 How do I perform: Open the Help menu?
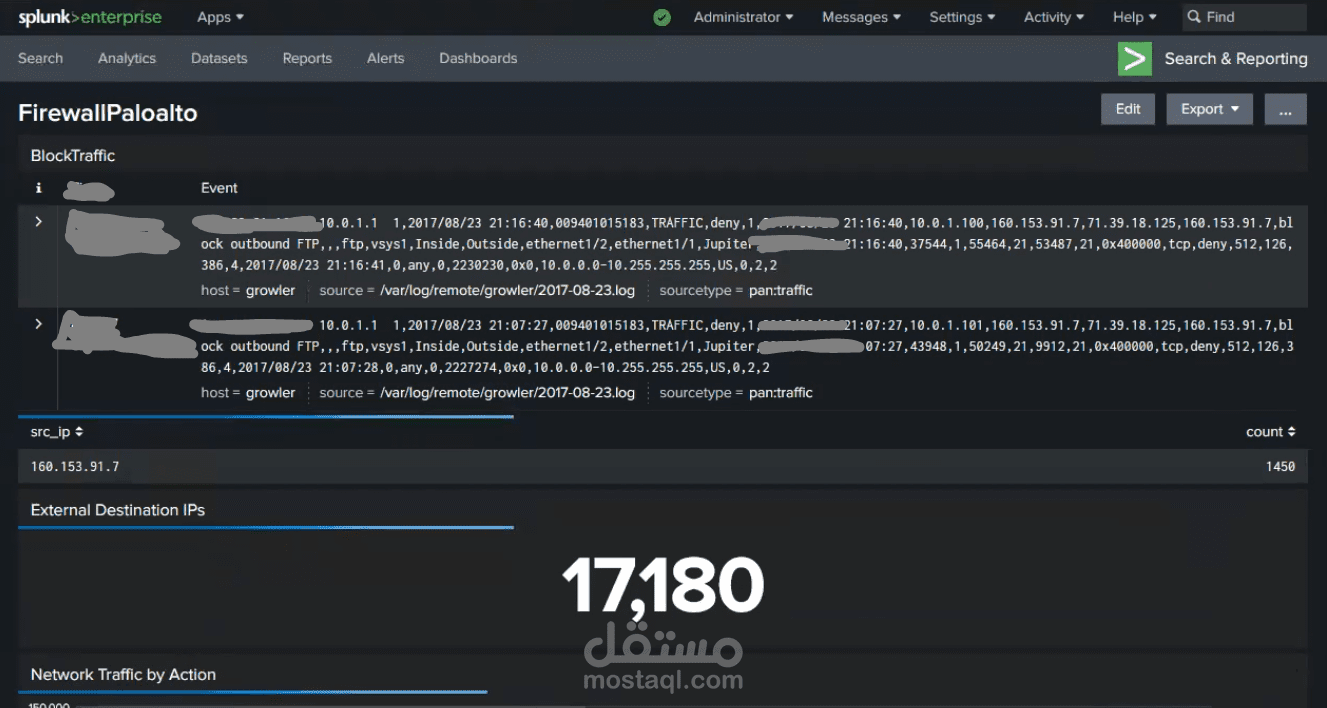tap(1134, 17)
